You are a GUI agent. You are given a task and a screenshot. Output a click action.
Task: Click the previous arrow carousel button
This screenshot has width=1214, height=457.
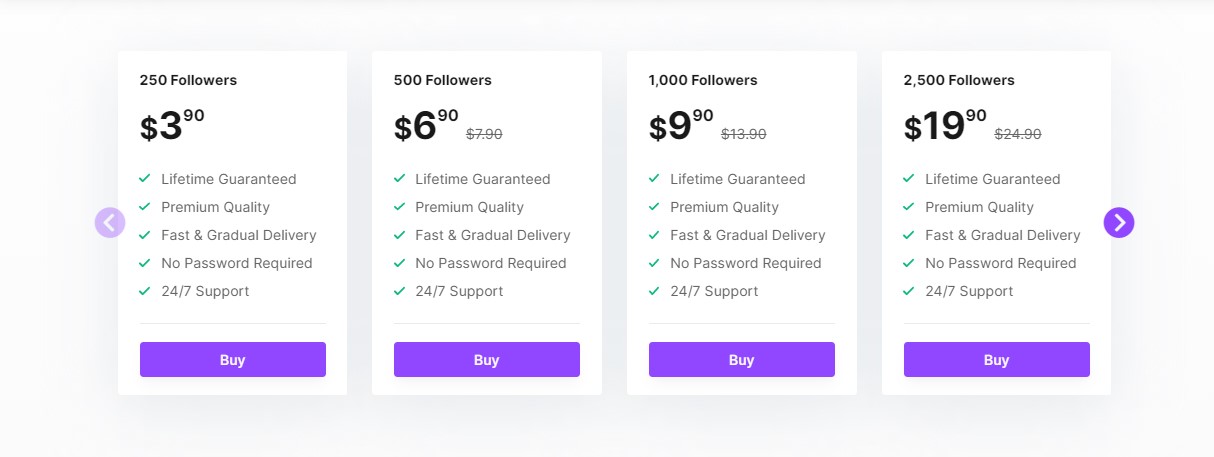click(110, 222)
